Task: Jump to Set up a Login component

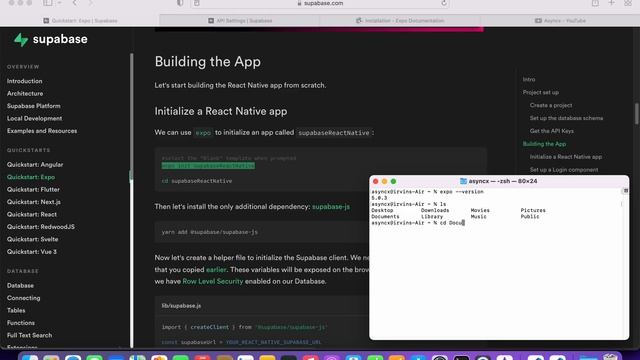Action: (564, 170)
